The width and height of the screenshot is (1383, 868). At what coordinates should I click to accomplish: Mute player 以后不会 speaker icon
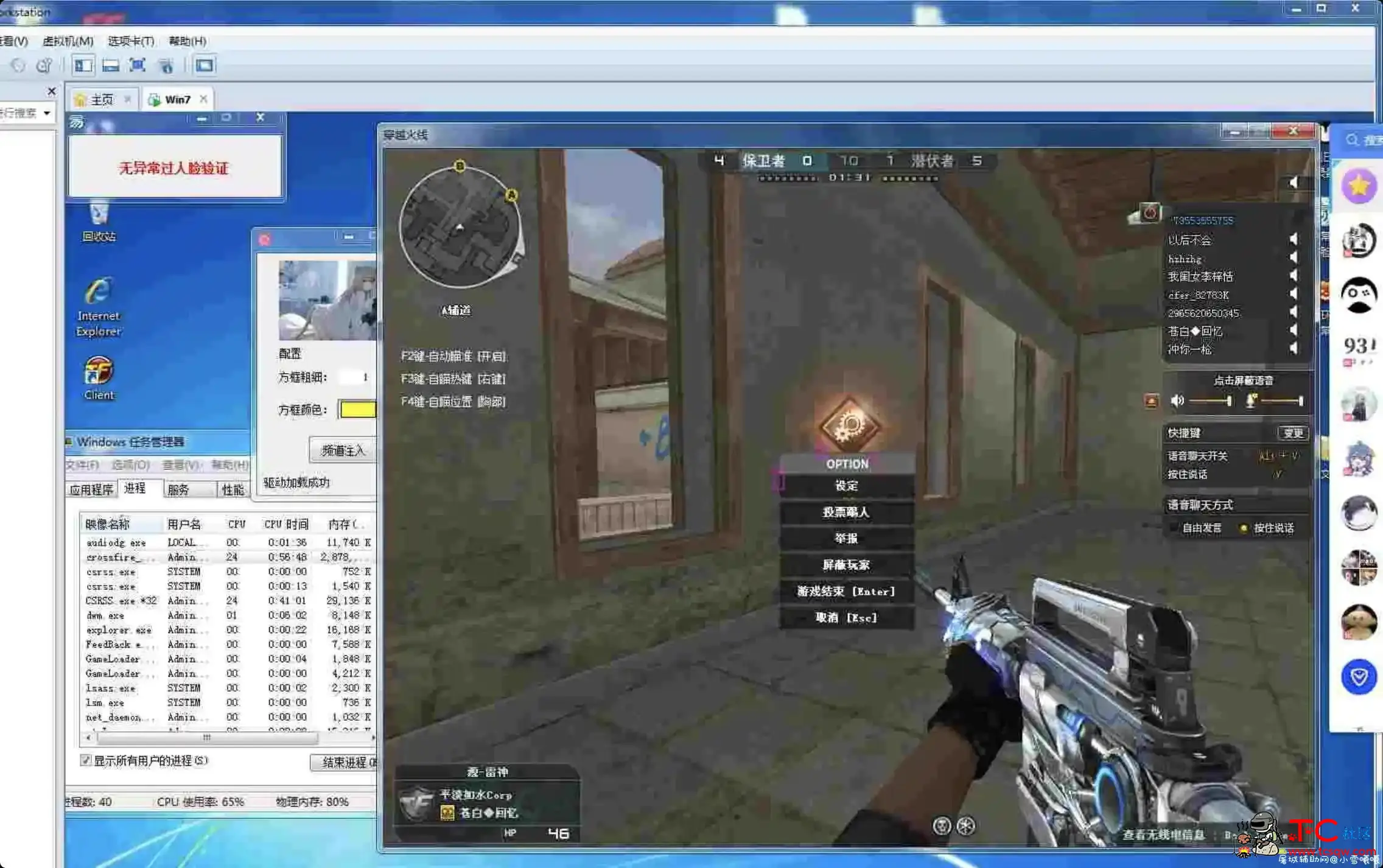click(x=1293, y=239)
